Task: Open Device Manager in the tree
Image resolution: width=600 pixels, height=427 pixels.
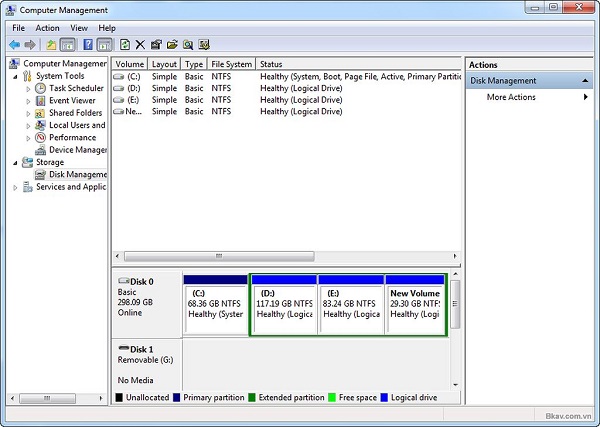Action: click(77, 150)
